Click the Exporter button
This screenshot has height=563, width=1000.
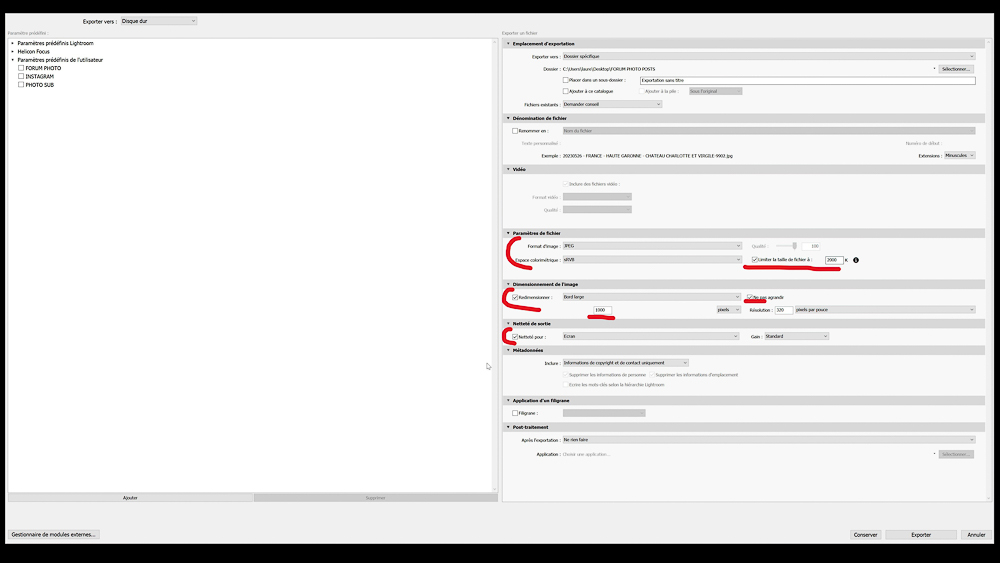(921, 535)
